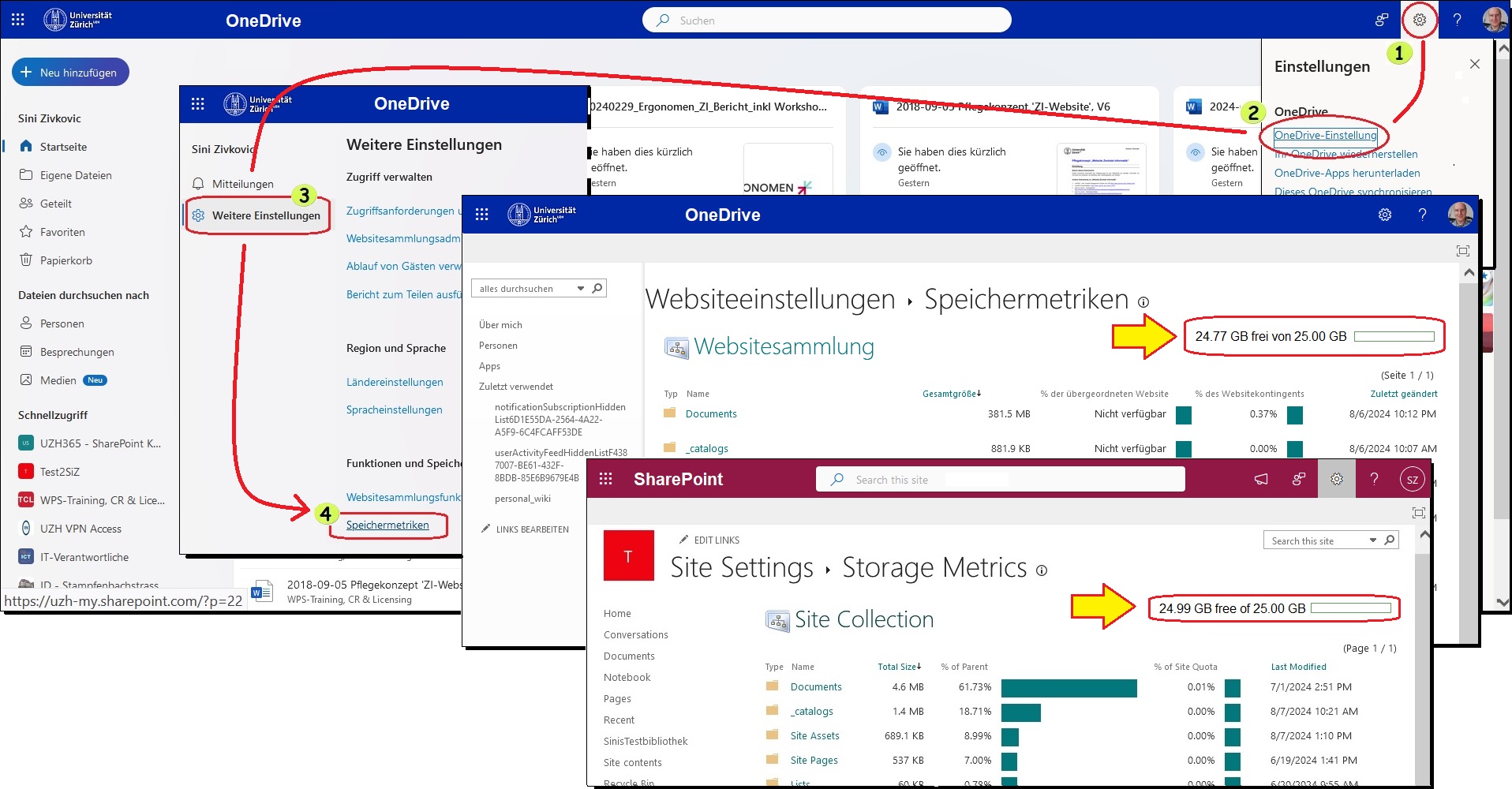1512x789 pixels.
Task: Click the OneDrive-Einstellungen link
Action: tap(1324, 135)
